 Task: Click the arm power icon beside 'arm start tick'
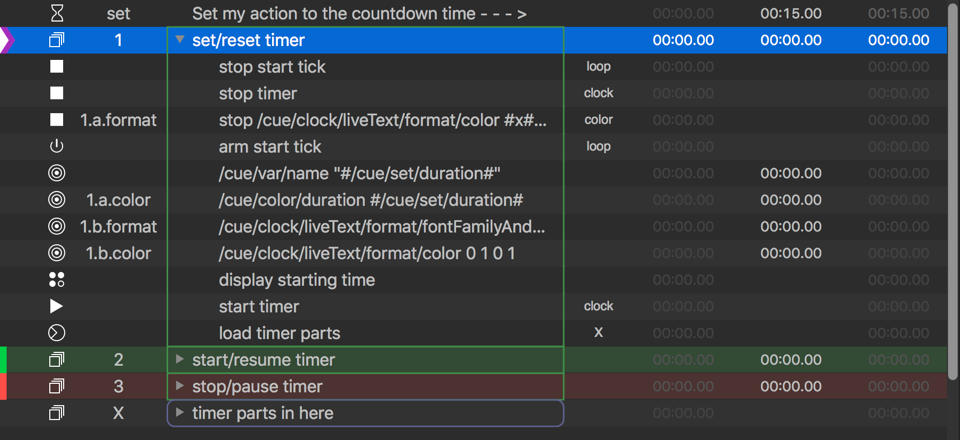(x=57, y=147)
